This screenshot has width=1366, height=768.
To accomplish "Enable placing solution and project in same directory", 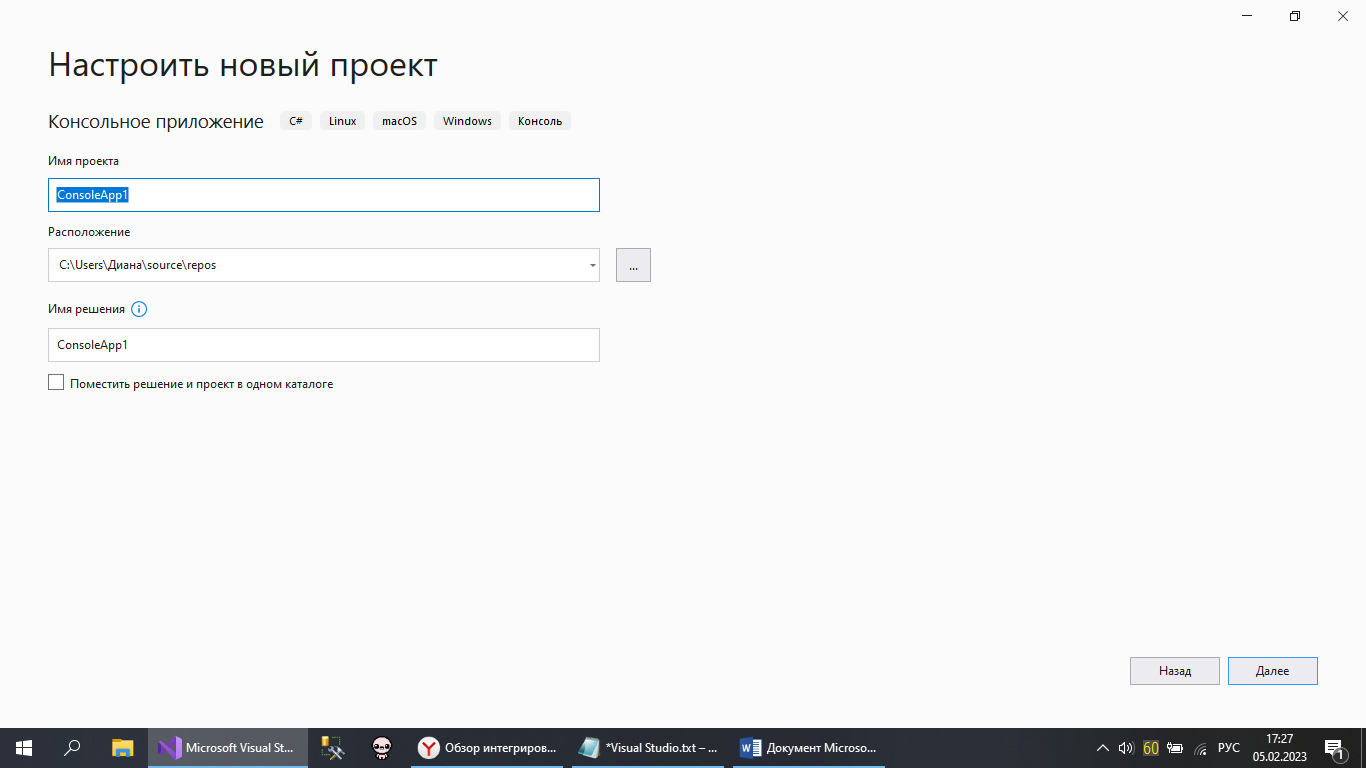I will 56,383.
